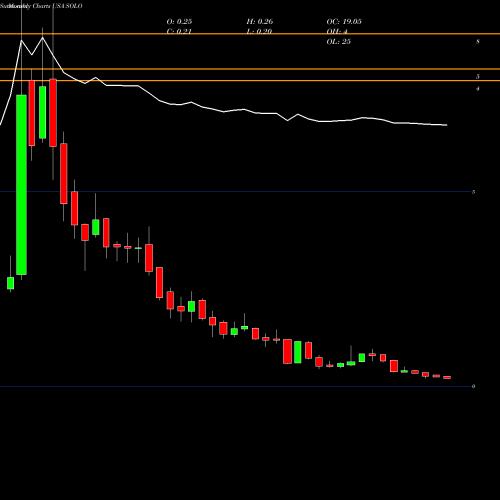Click the first small green candlestick at left

(x=11, y=283)
